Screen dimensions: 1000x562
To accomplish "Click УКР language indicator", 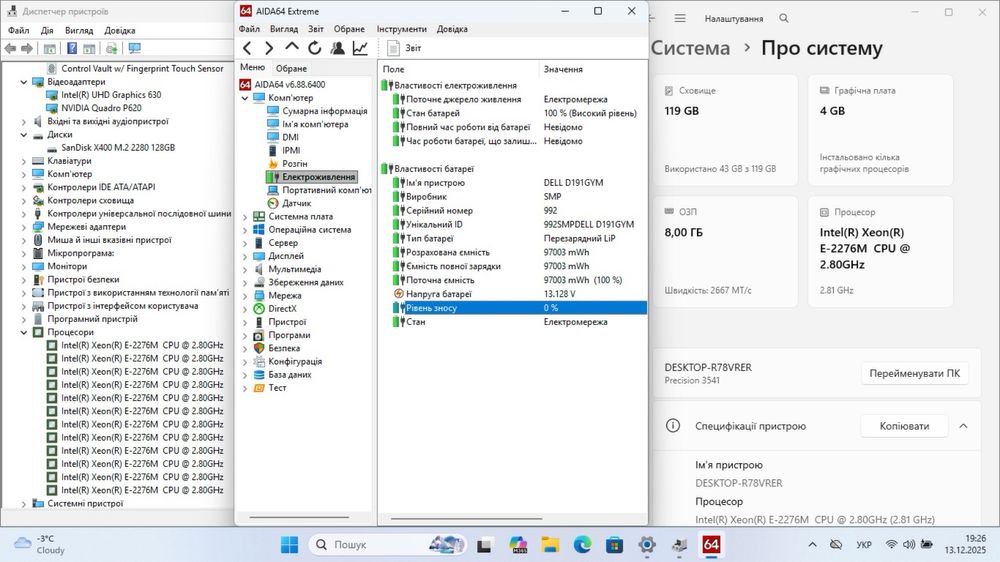I will tap(864, 545).
